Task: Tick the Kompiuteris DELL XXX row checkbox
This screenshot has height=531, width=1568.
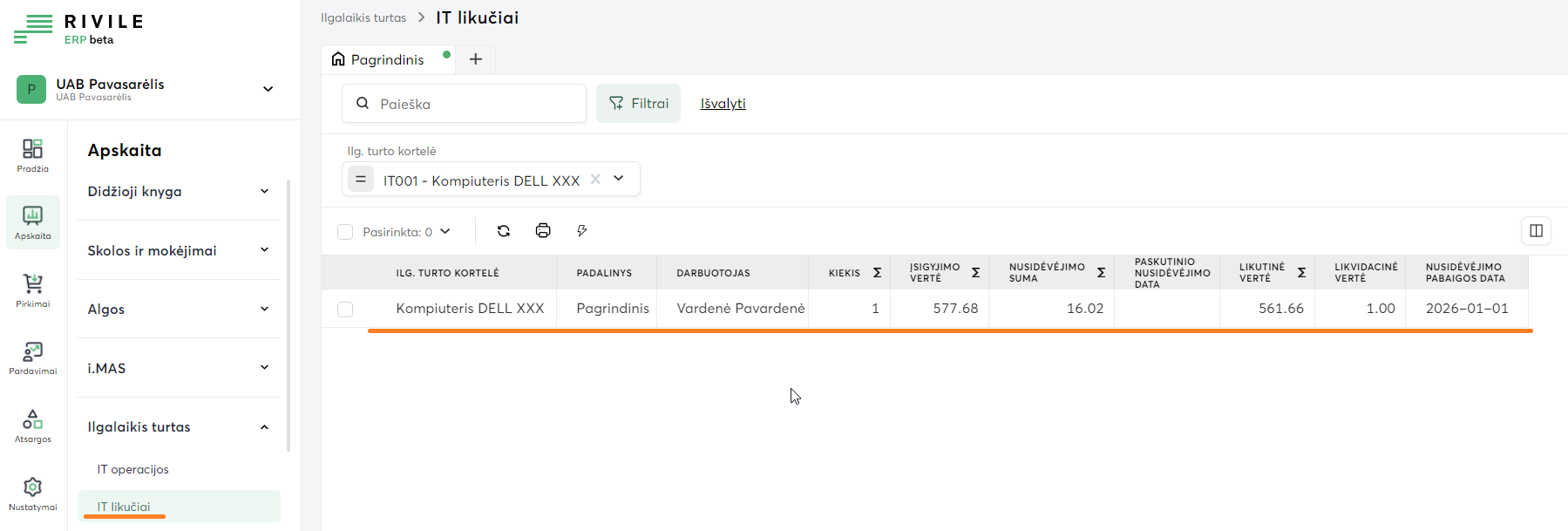Action: click(x=345, y=310)
